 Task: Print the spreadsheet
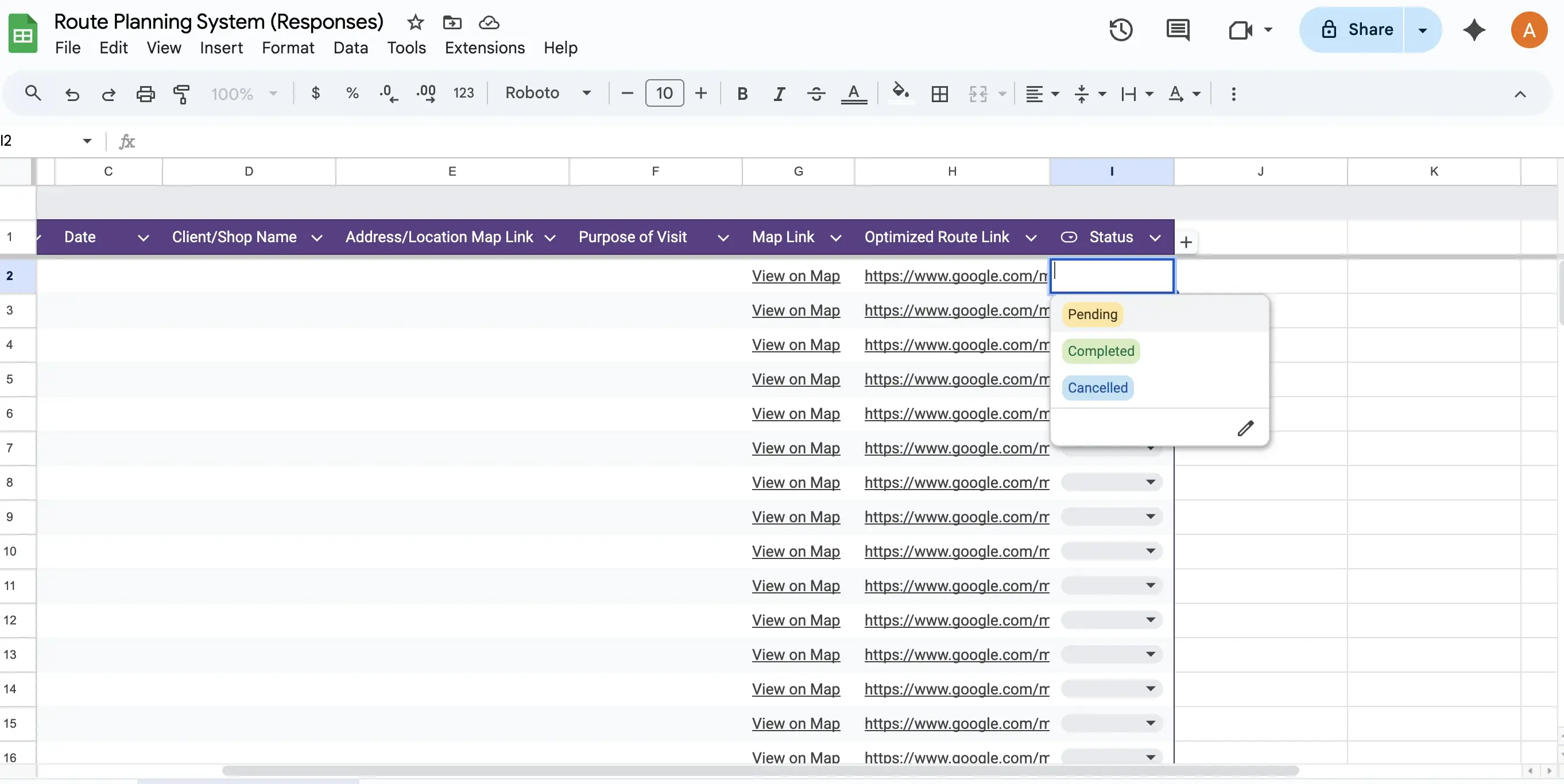[145, 94]
